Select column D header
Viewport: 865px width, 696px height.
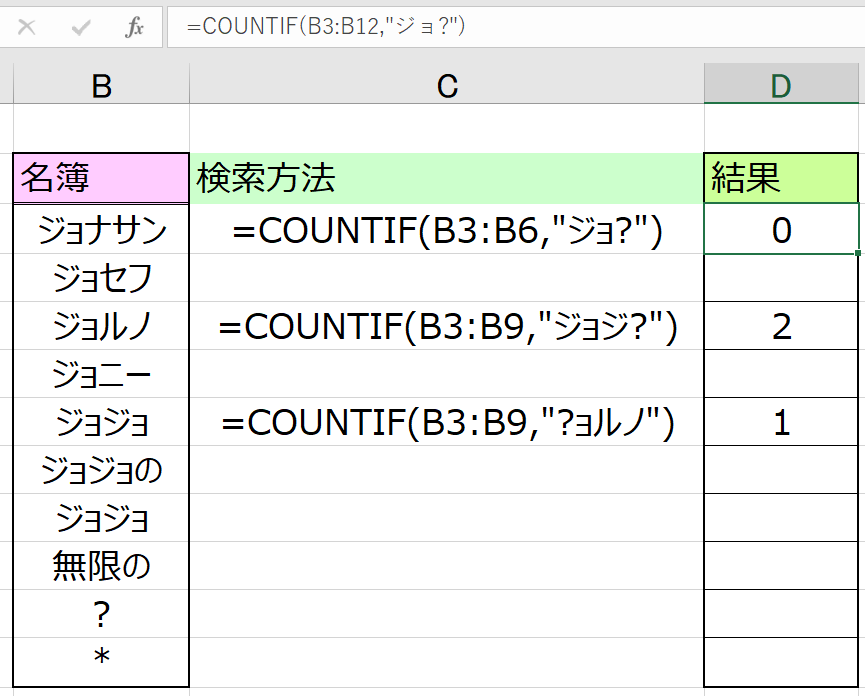(781, 85)
